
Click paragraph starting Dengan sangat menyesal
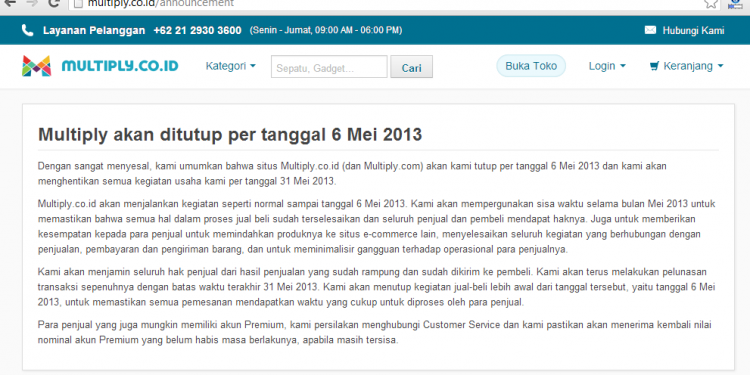tap(352, 174)
